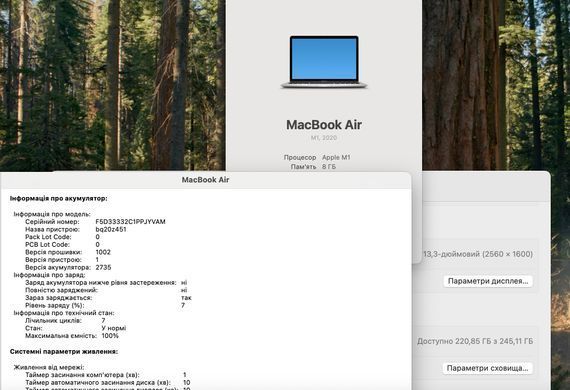Click the "Системні параметри живлення:" heading
Screen dimensions: 570x390
(64, 351)
